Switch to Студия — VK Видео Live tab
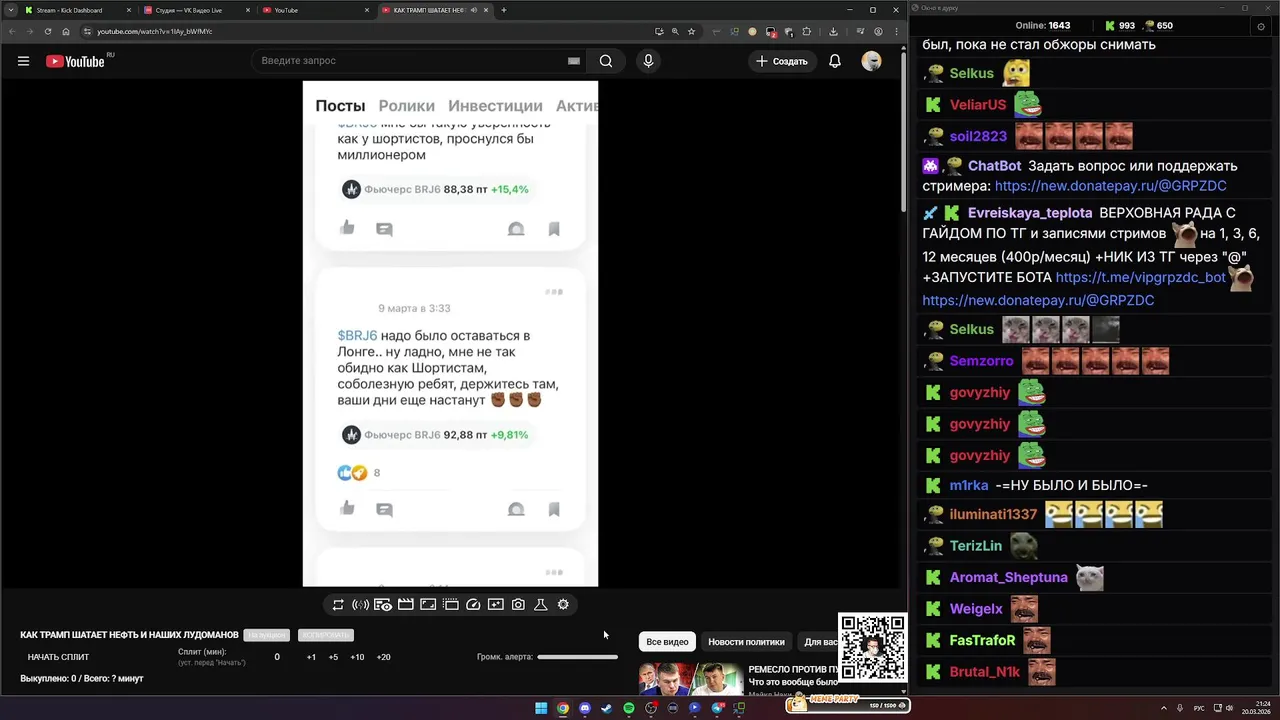 (195, 10)
